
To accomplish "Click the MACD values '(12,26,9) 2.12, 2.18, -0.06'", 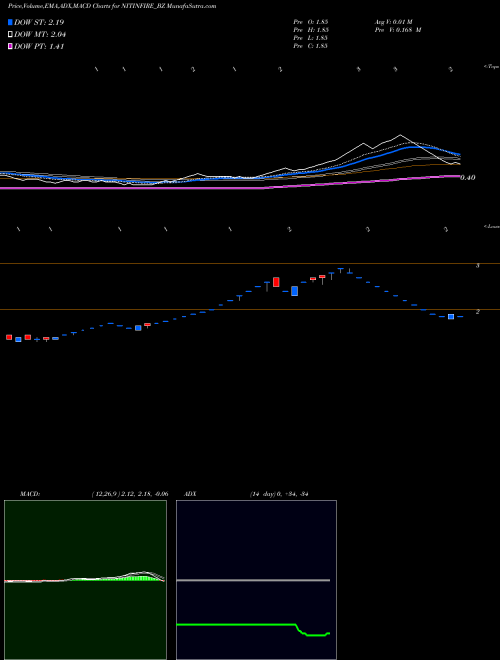I will pyautogui.click(x=130, y=494).
